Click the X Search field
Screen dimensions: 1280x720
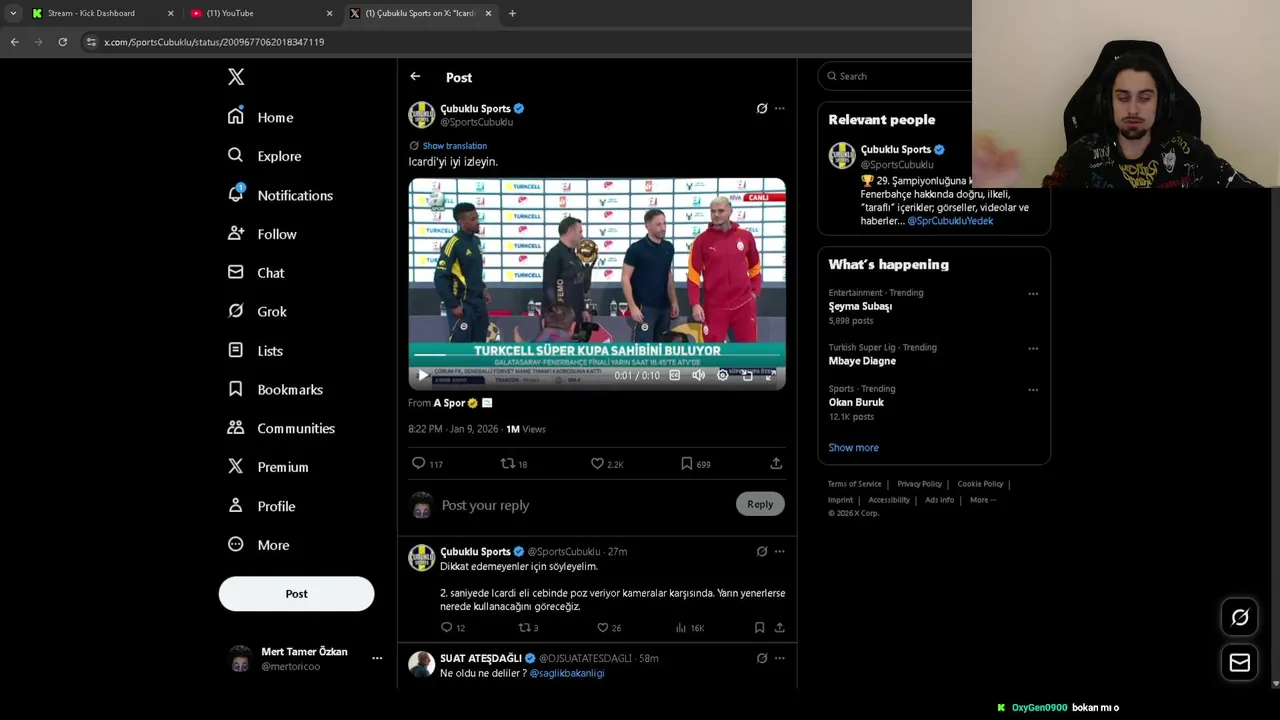[x=895, y=76]
